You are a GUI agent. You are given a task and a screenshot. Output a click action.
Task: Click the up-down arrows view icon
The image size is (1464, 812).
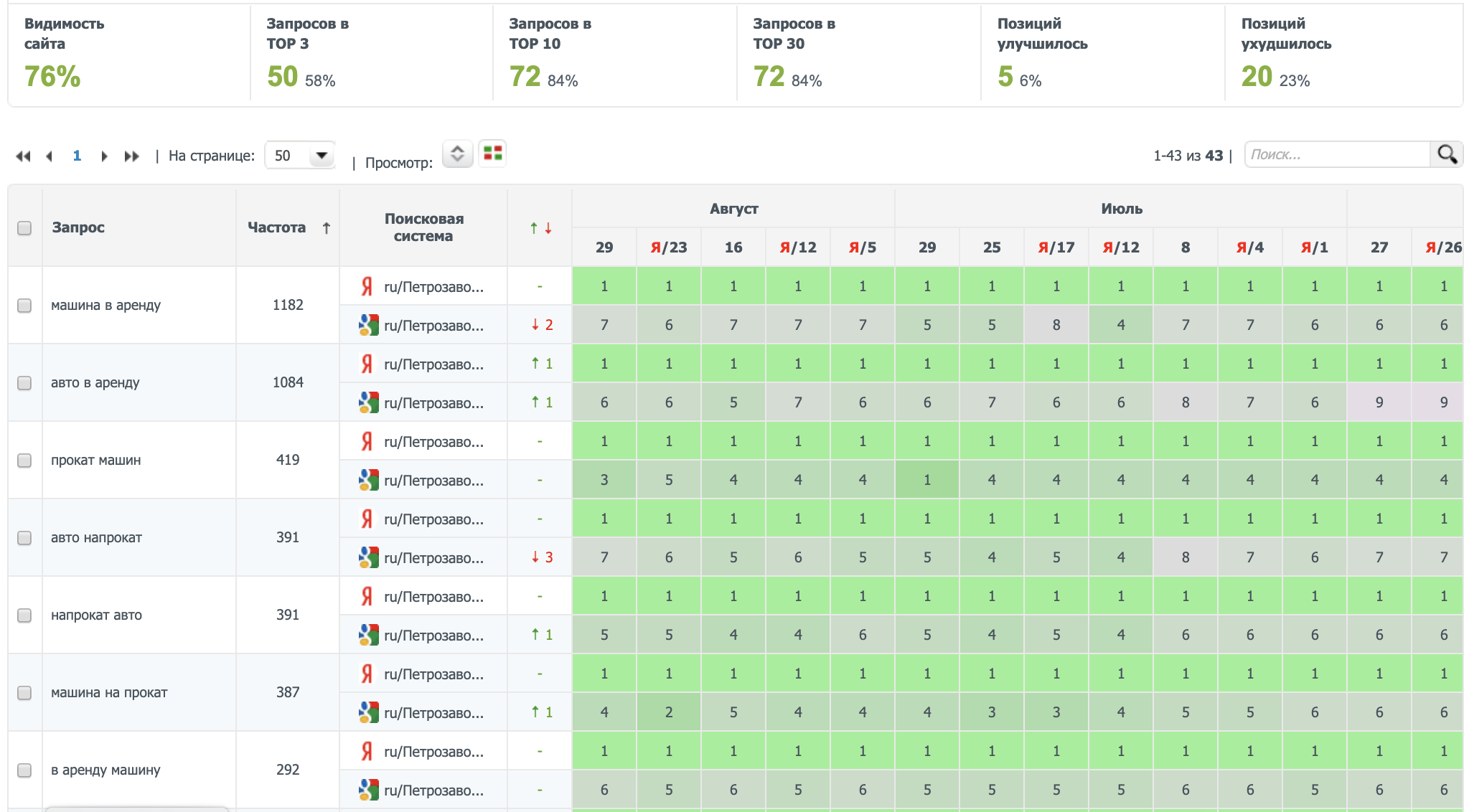[x=457, y=154]
